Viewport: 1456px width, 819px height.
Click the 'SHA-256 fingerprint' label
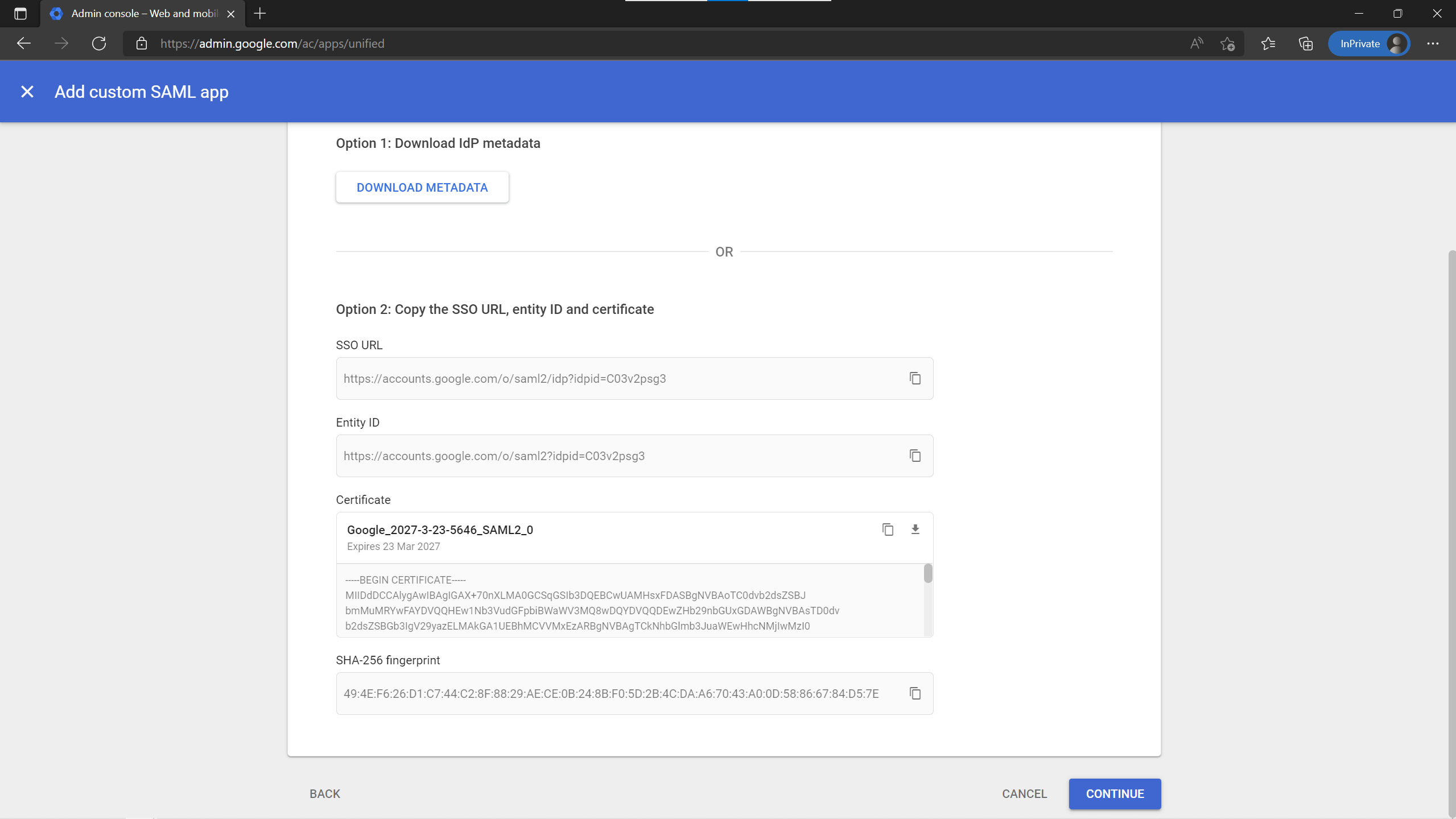click(x=388, y=660)
